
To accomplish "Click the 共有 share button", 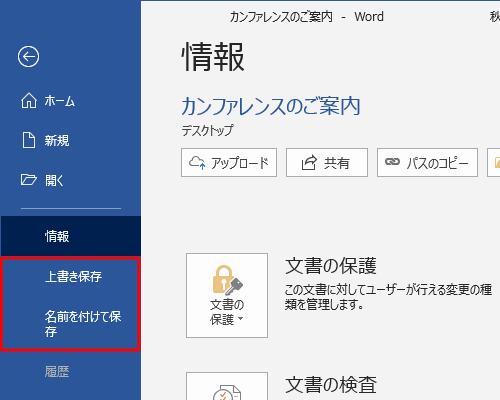I will tap(327, 163).
